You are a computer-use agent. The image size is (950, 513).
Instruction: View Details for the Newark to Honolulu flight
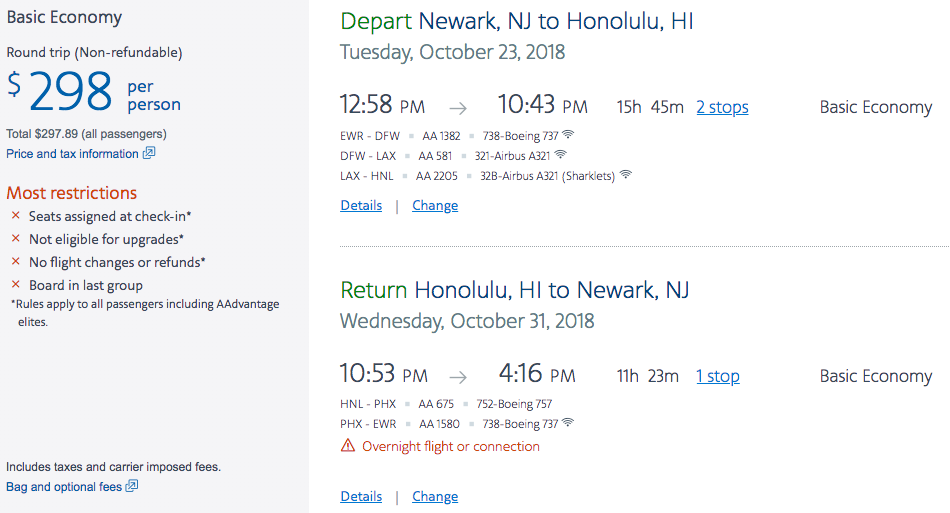pyautogui.click(x=361, y=206)
